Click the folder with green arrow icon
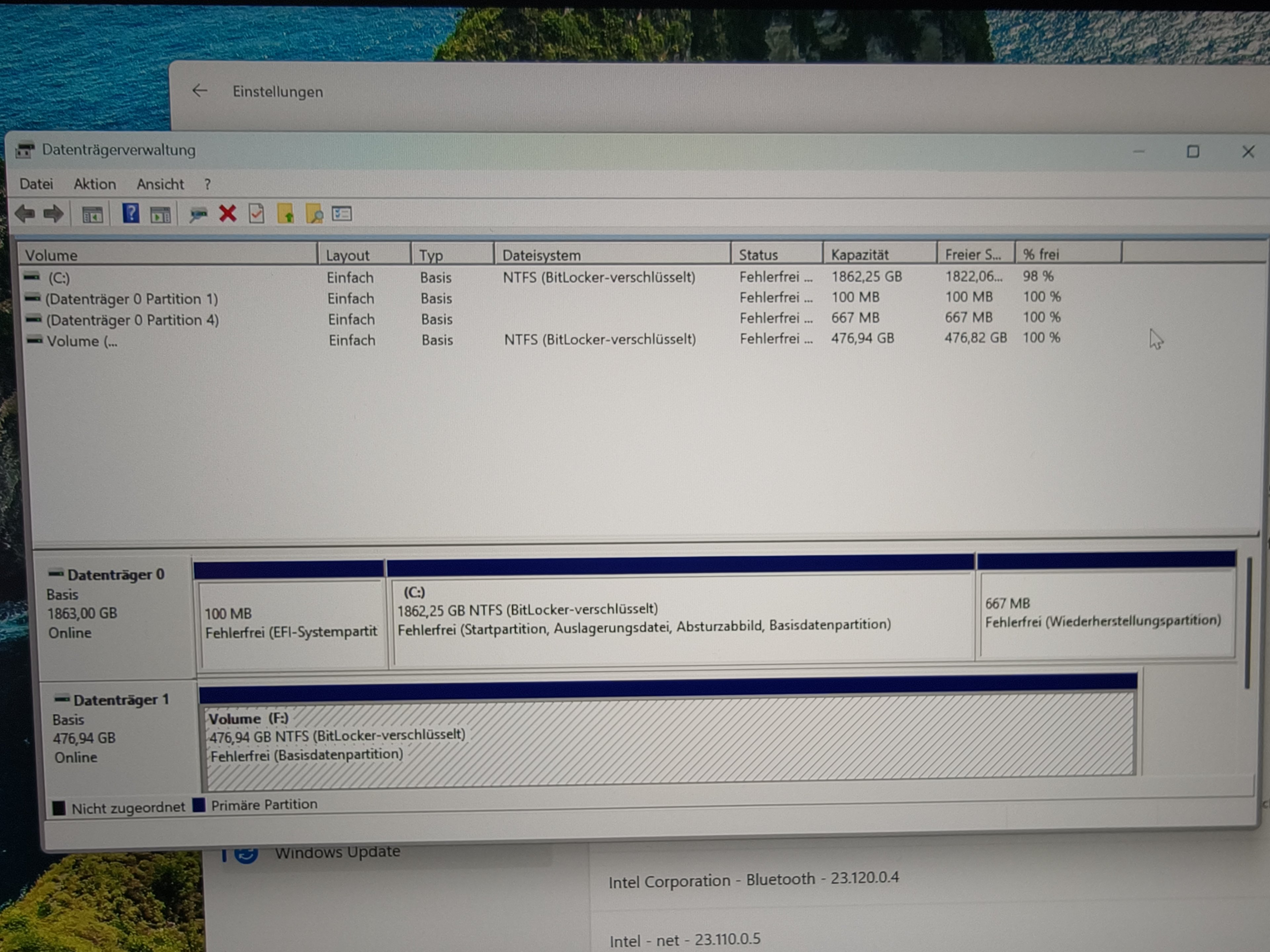The image size is (1270, 952). pos(286,214)
